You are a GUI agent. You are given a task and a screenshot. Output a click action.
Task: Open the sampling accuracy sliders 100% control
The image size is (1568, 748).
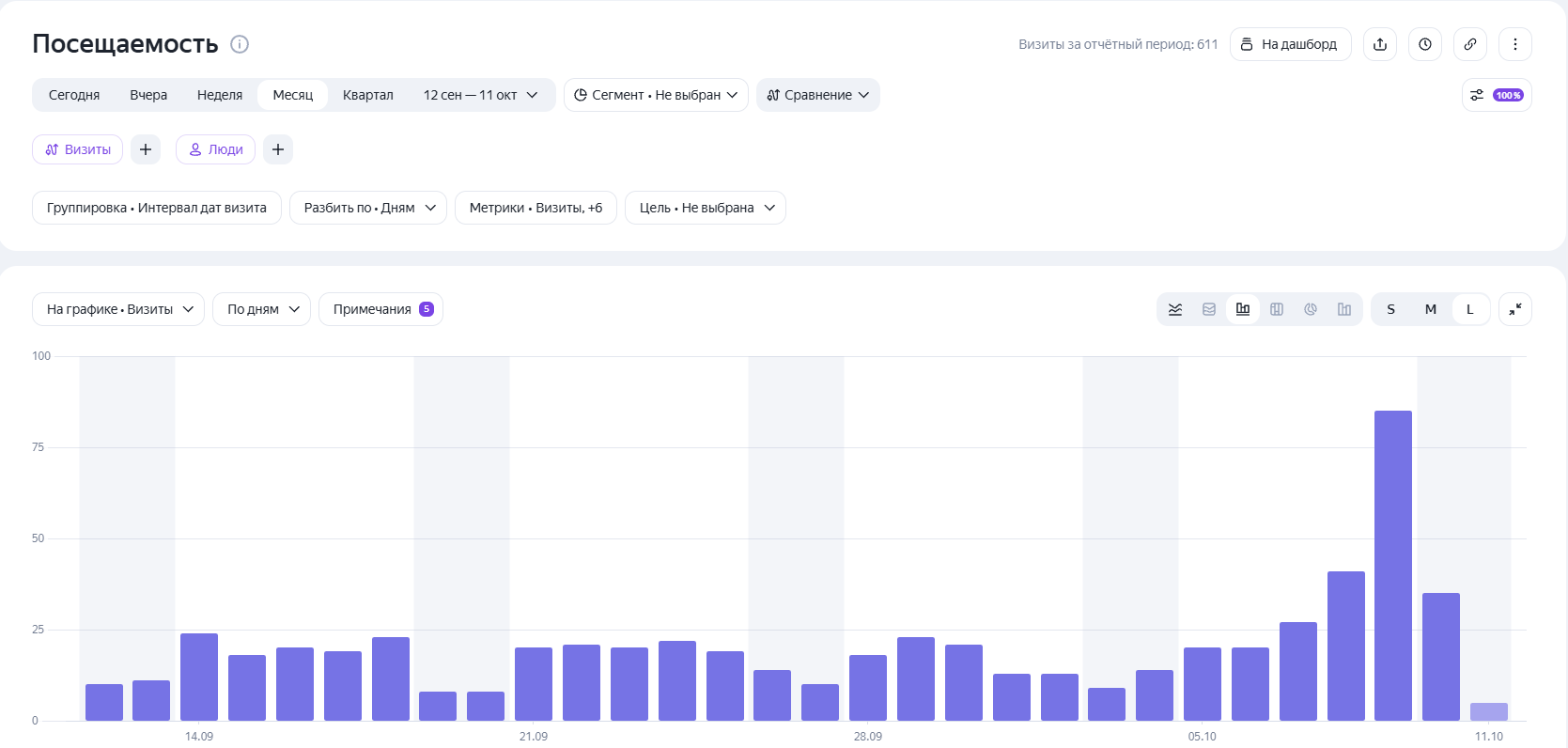1496,95
